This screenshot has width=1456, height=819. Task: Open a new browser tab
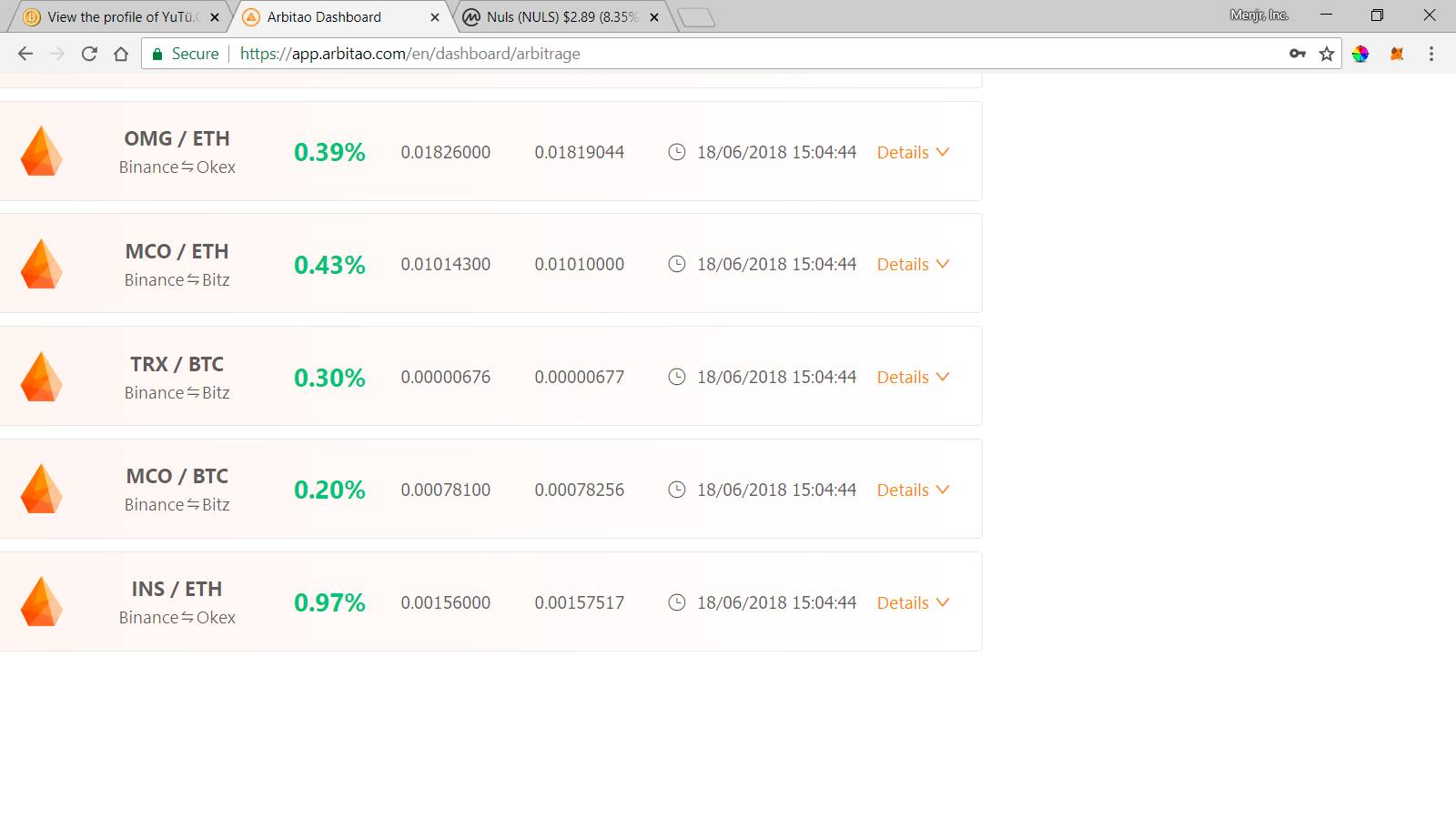click(x=696, y=17)
